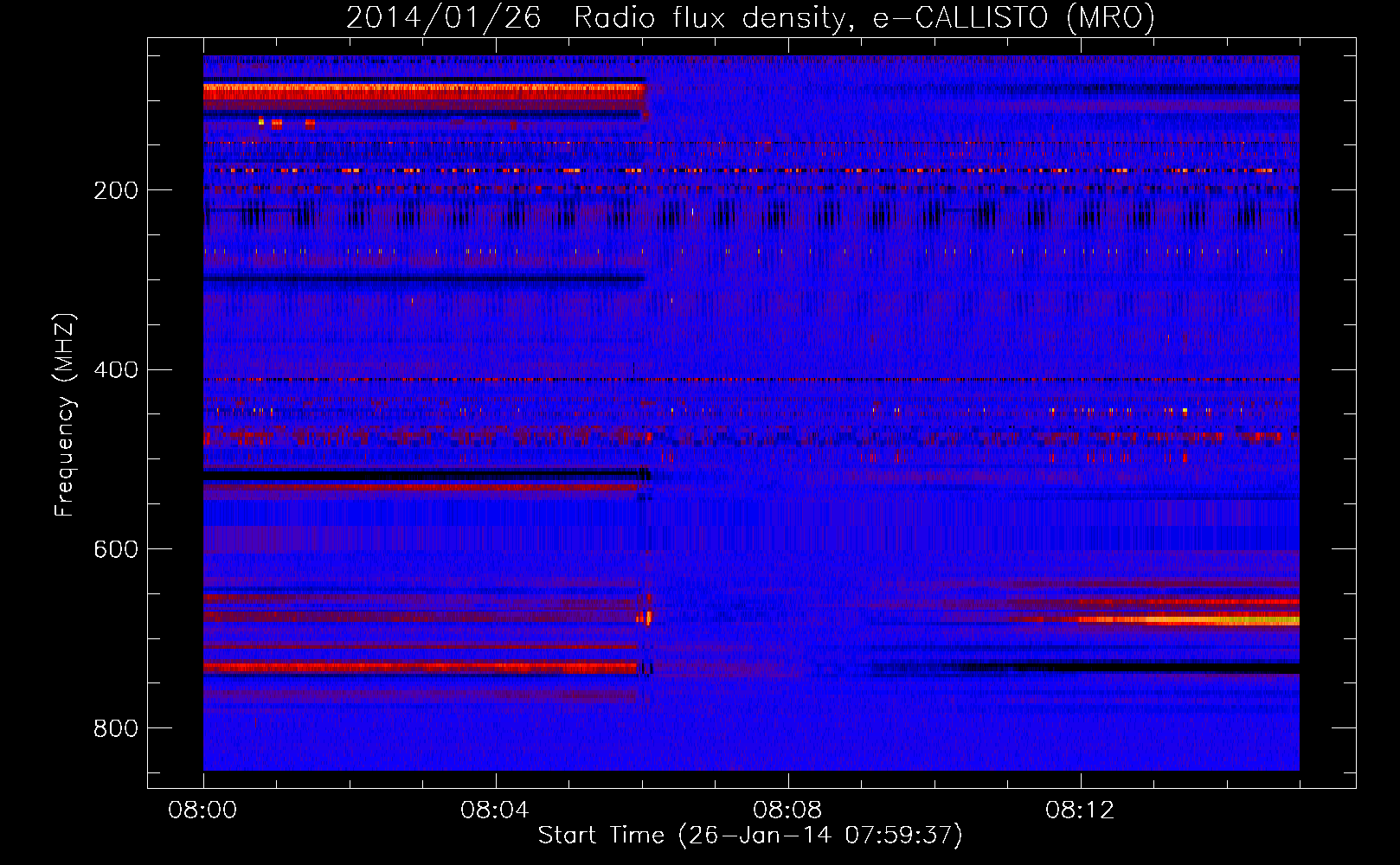The image size is (1400, 865).
Task: Click the 08:00 time tick label
Action: click(202, 811)
